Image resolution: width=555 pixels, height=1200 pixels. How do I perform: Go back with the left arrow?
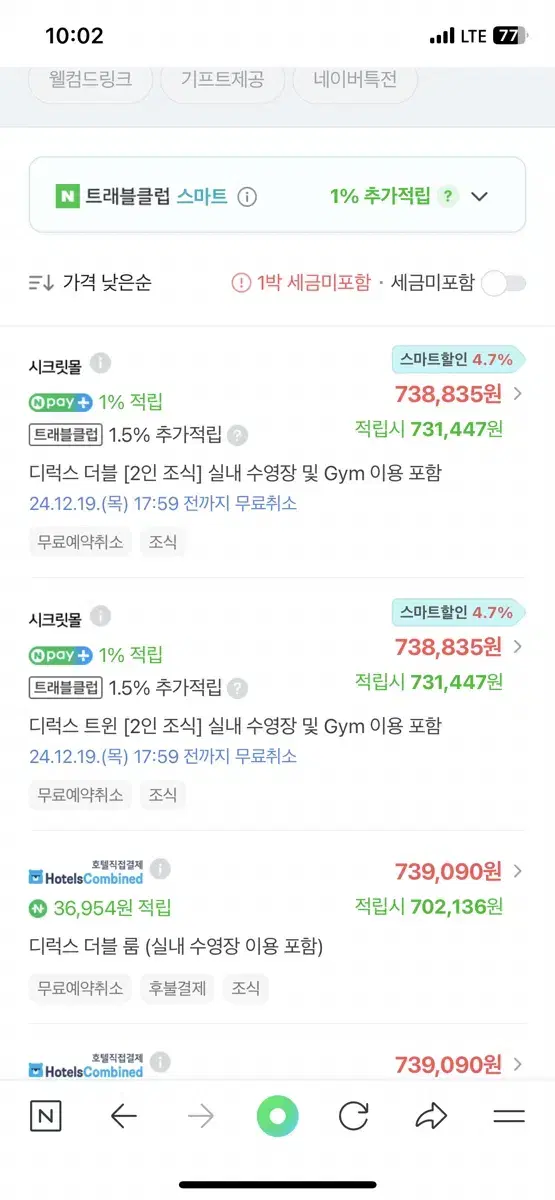pos(124,1116)
